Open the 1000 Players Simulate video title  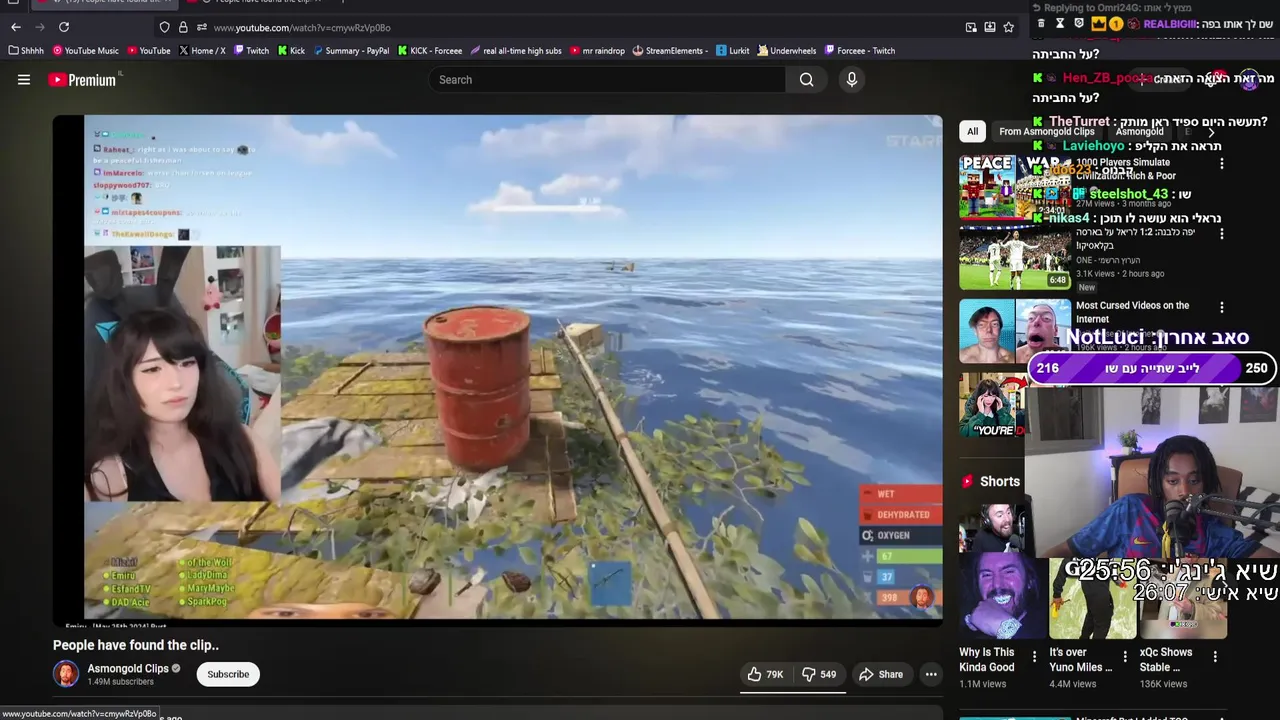pyautogui.click(x=1124, y=169)
